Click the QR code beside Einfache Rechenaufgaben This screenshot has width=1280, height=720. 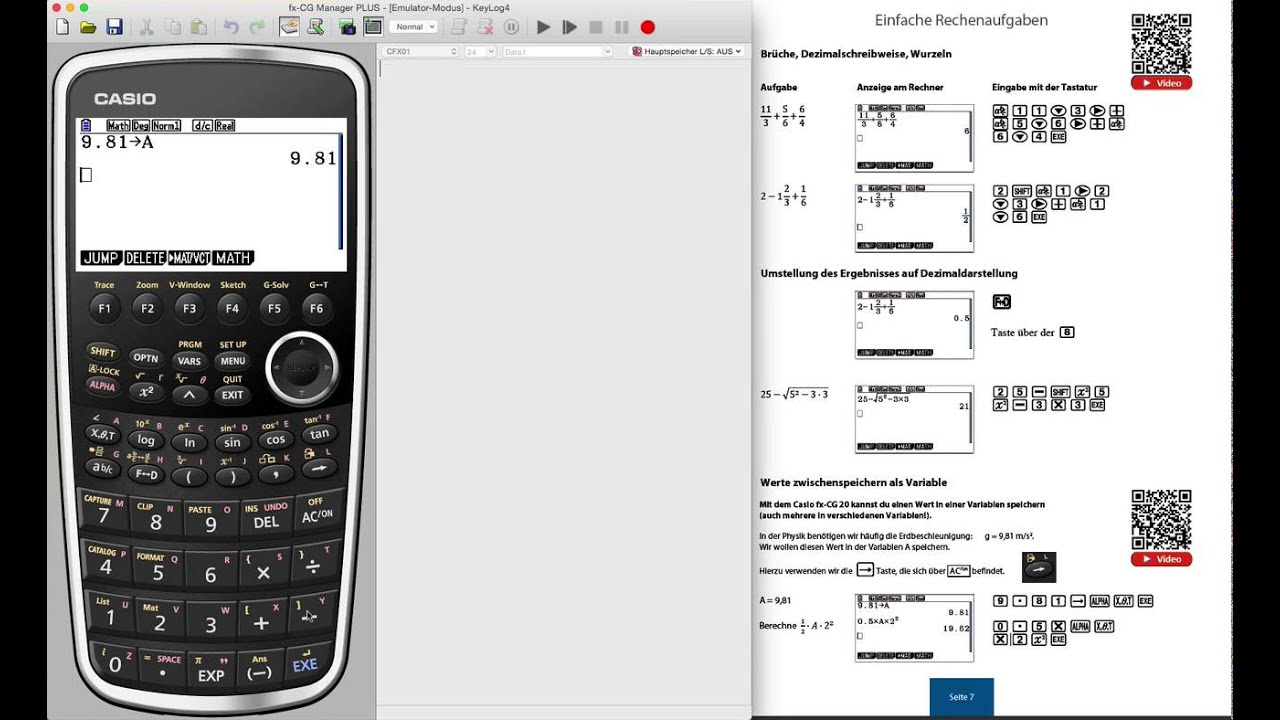[1161, 43]
